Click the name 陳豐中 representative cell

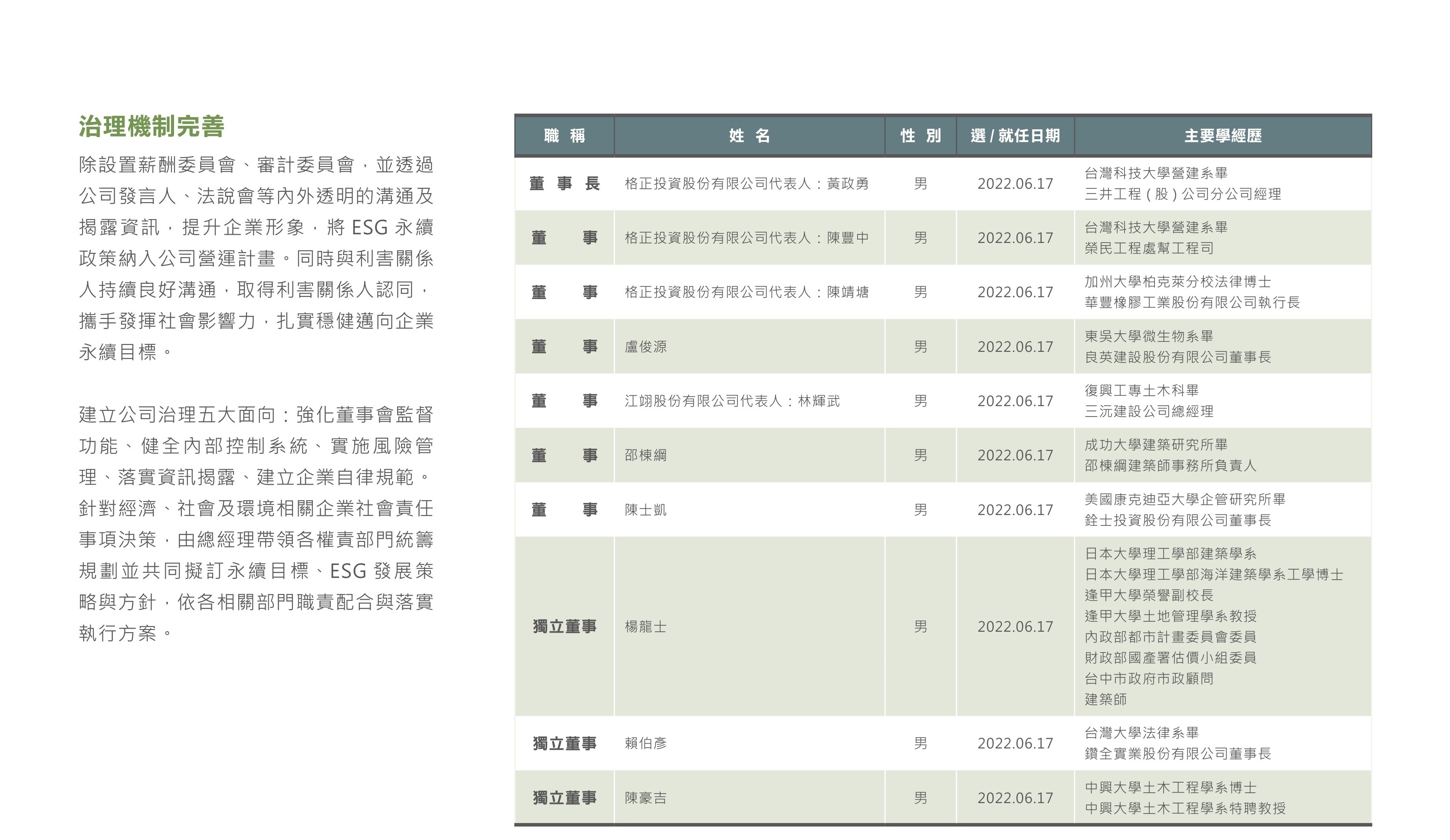coord(848,238)
